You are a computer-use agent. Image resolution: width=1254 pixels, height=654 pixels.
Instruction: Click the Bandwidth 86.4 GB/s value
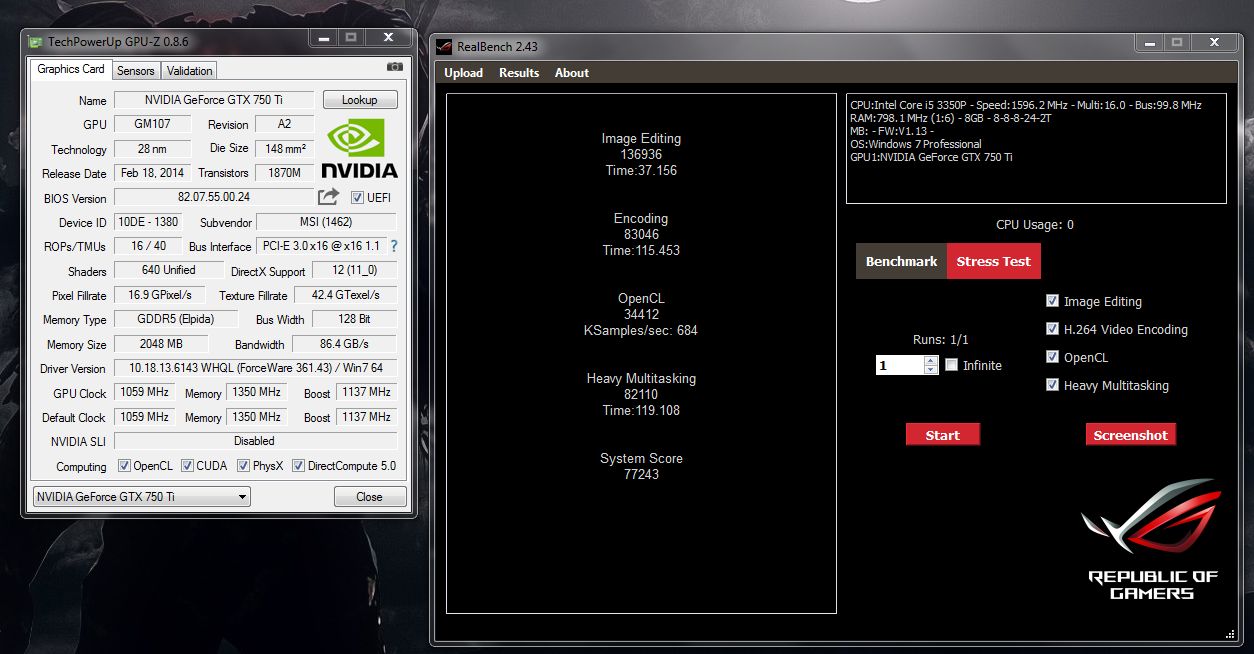[344, 344]
